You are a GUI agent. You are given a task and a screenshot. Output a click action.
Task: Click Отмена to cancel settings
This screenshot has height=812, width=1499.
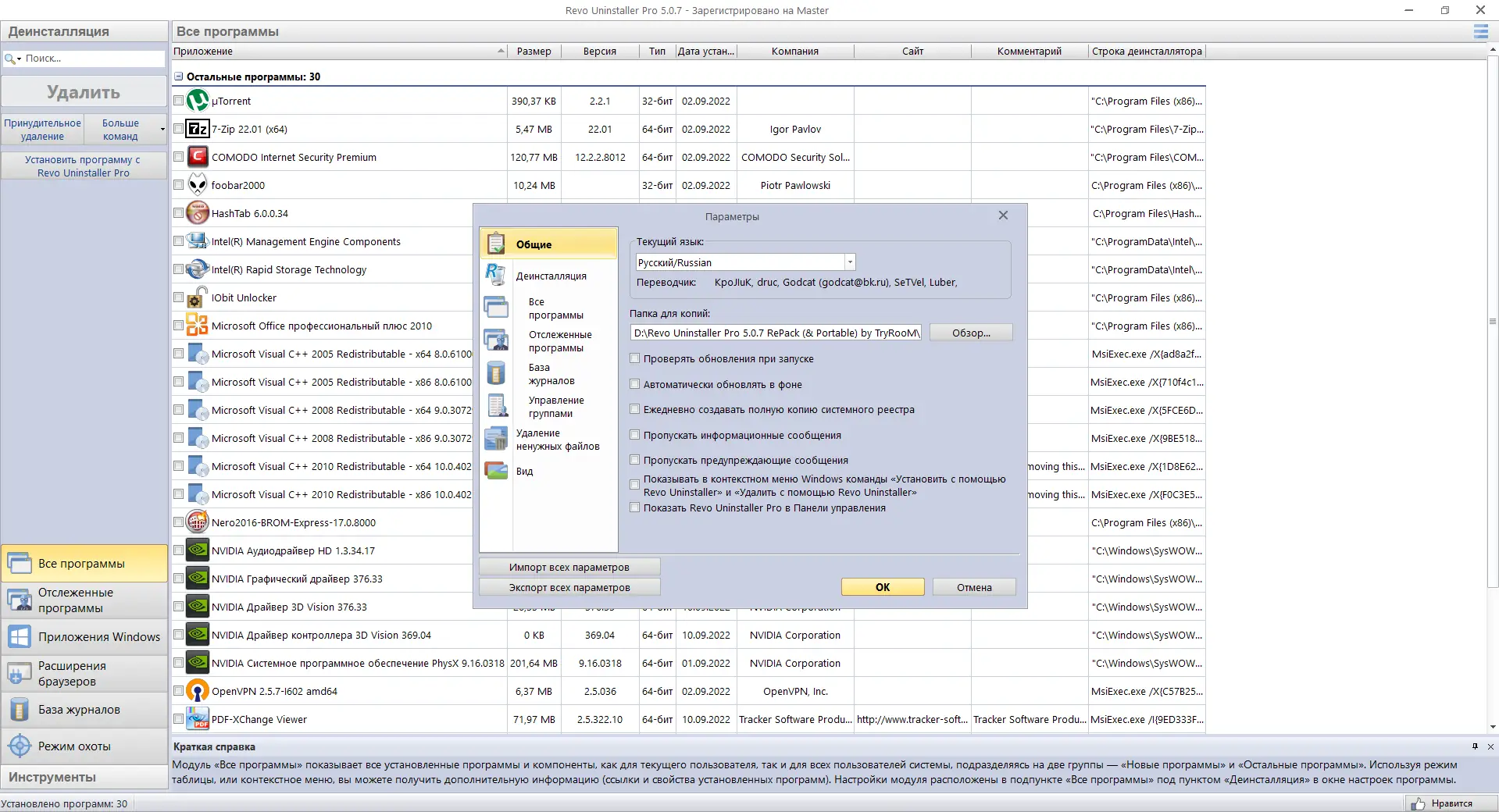pos(974,587)
